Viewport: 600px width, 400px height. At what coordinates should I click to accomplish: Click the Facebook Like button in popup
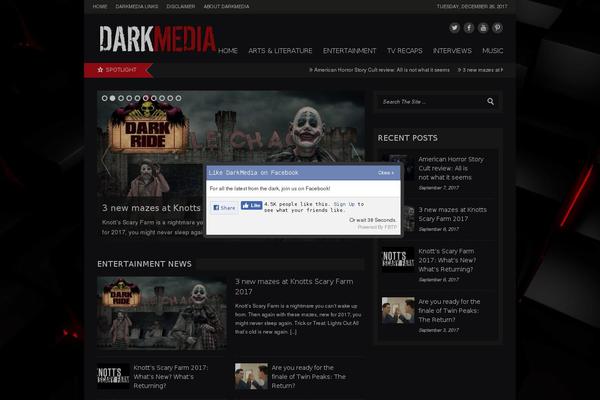(251, 206)
